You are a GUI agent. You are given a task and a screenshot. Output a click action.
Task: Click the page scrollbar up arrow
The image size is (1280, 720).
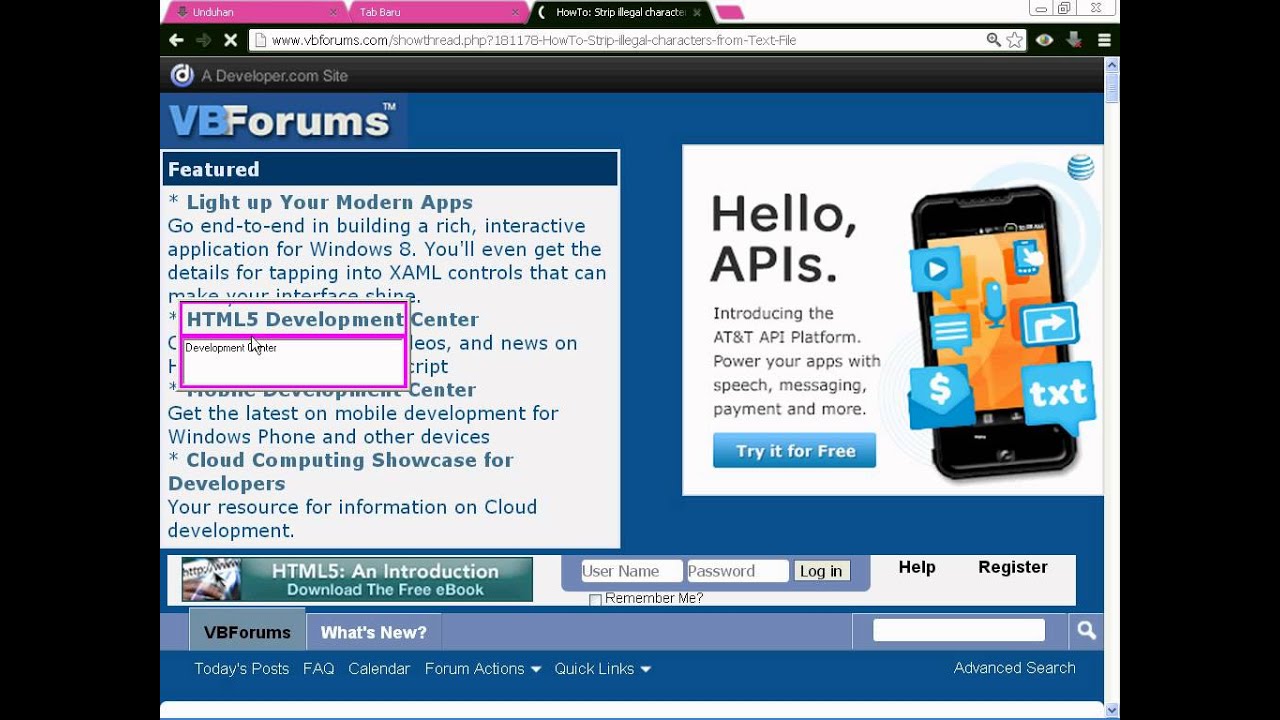pos(1112,65)
